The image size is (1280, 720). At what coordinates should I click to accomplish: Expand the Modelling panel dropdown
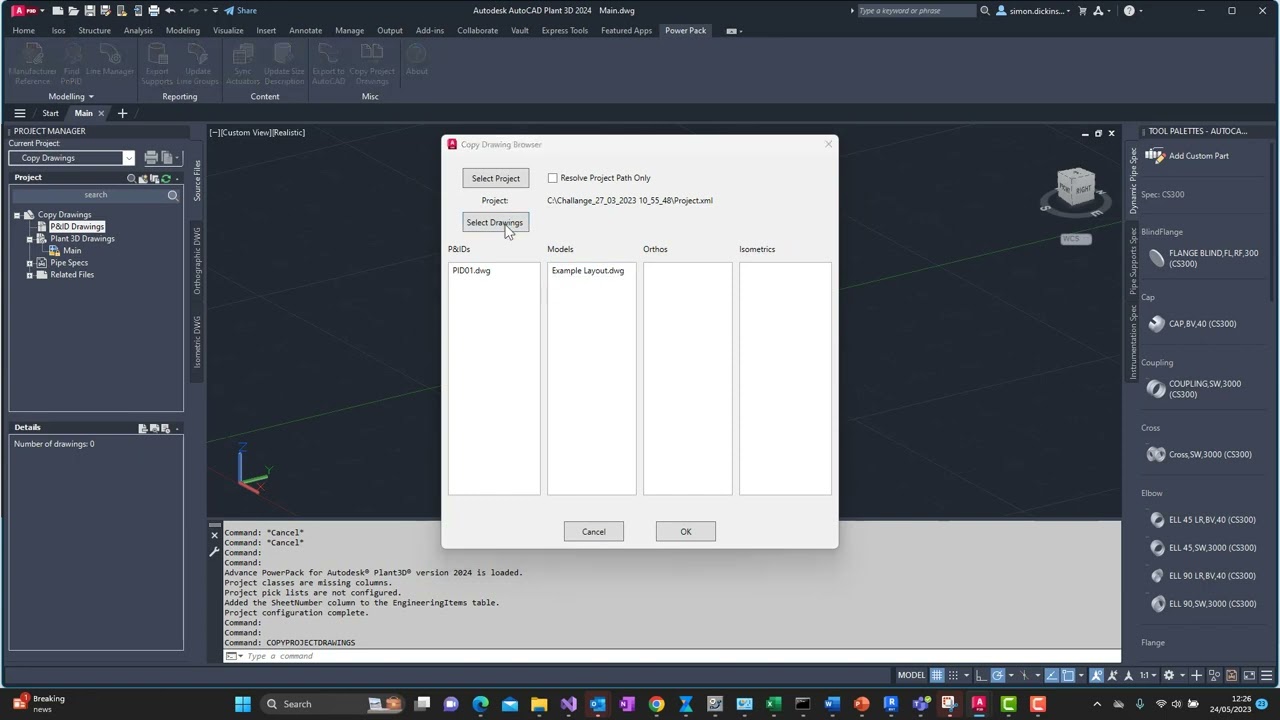[70, 97]
